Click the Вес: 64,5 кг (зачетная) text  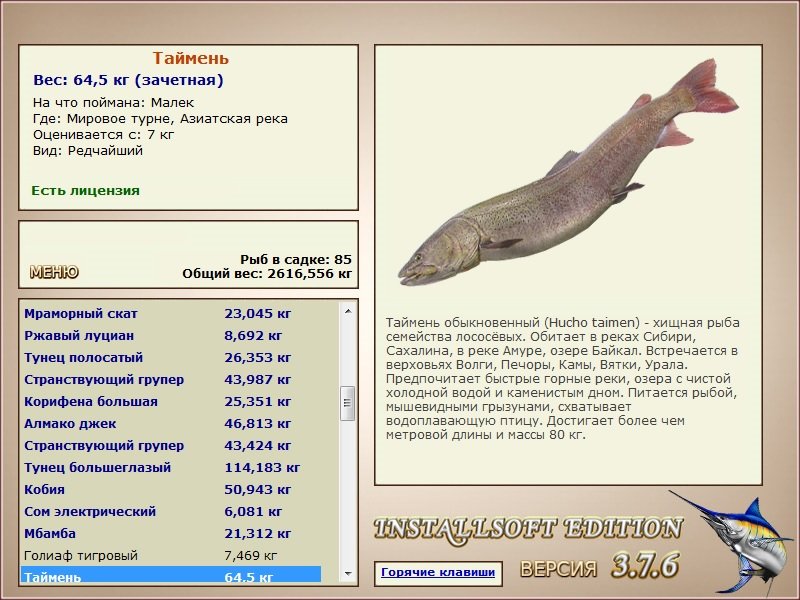(x=128, y=80)
